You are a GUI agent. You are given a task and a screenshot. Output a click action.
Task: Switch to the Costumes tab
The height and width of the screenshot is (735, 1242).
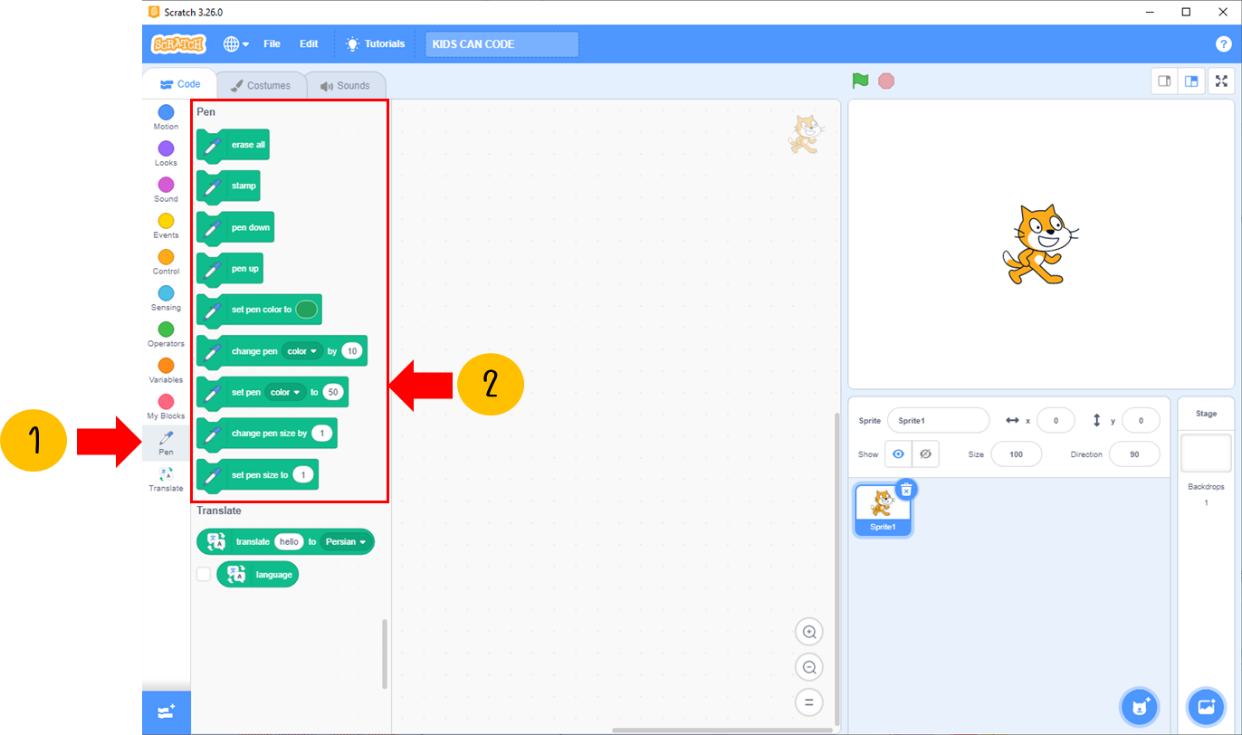(x=260, y=86)
